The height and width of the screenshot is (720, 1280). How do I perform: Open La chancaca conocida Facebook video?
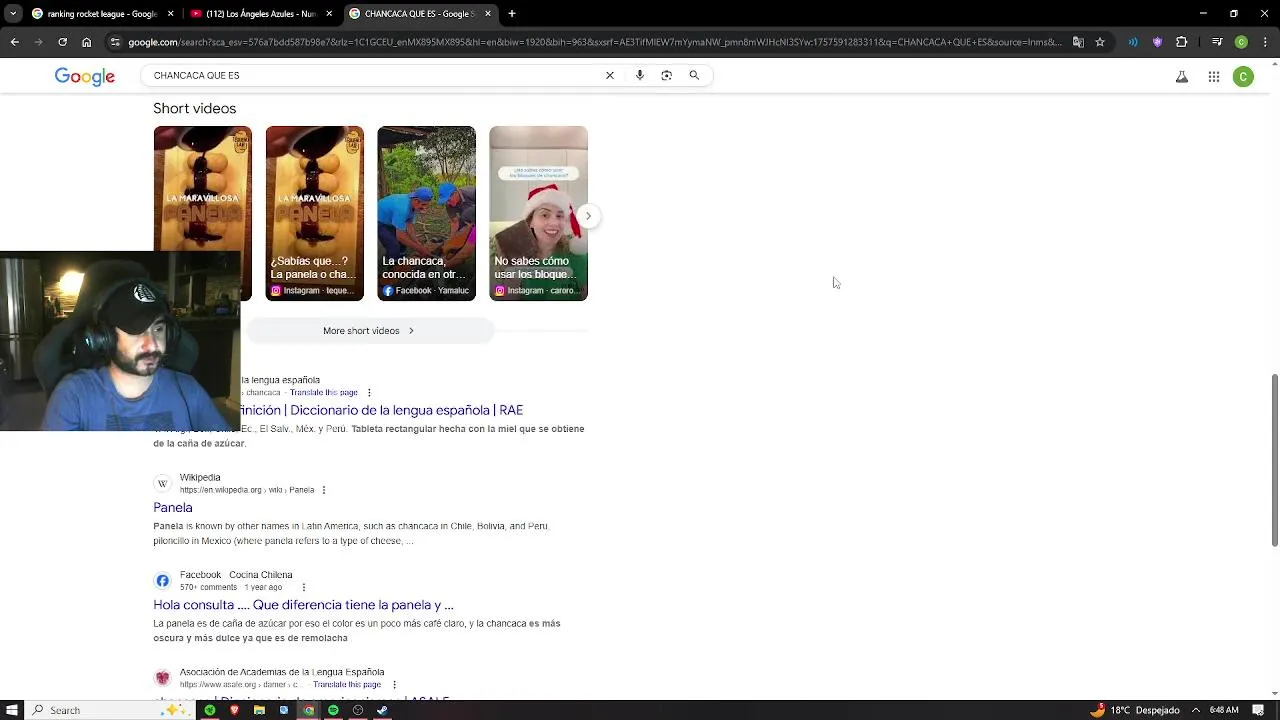pyautogui.click(x=427, y=213)
